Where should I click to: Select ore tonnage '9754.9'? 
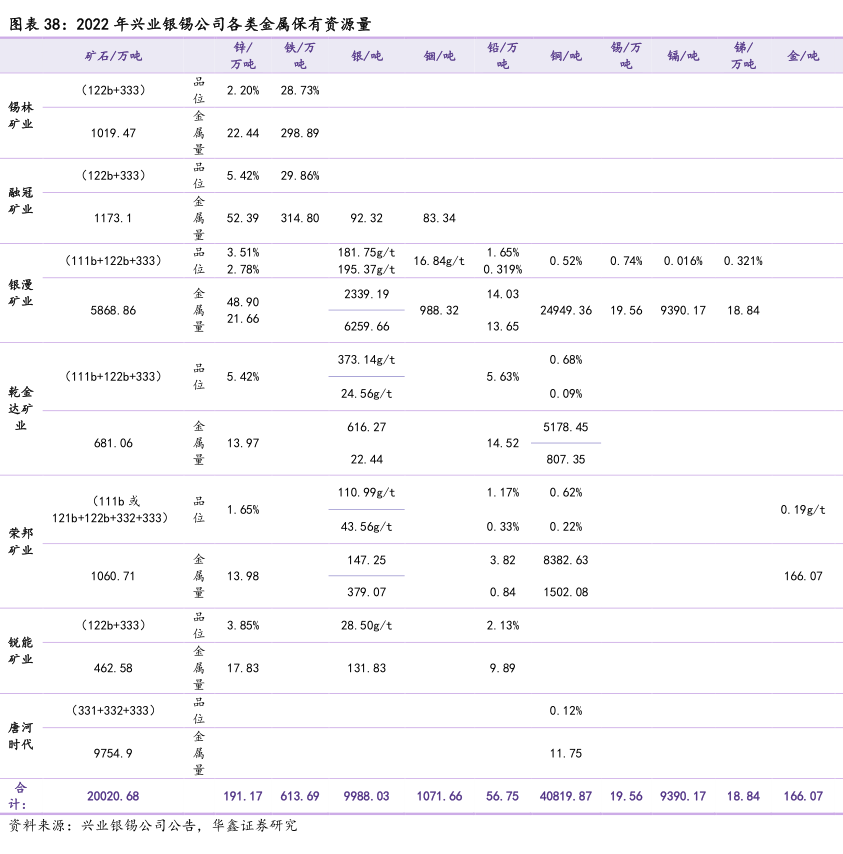[x=113, y=754]
